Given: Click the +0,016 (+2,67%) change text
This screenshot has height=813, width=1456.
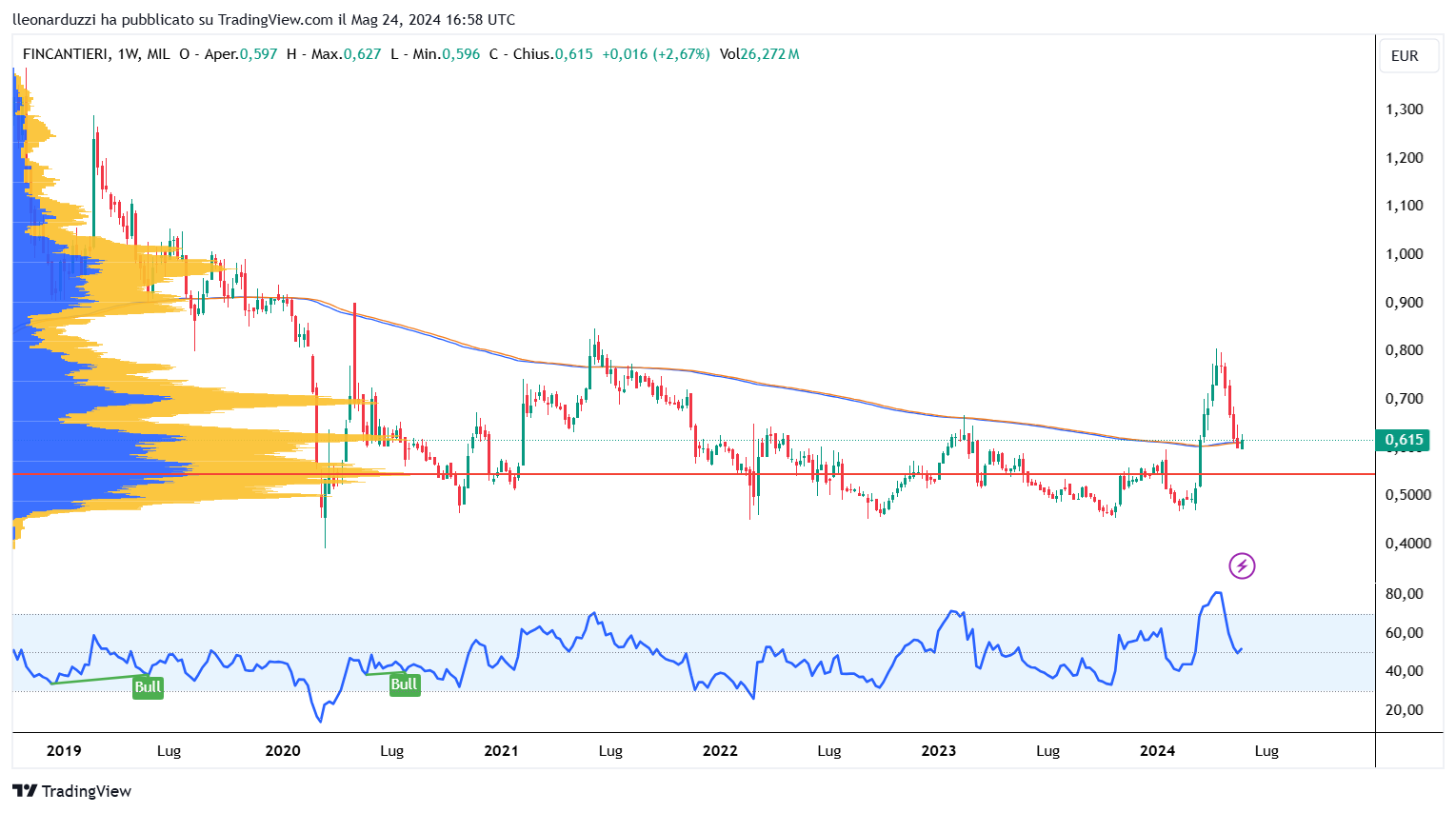Looking at the screenshot, I should point(656,54).
